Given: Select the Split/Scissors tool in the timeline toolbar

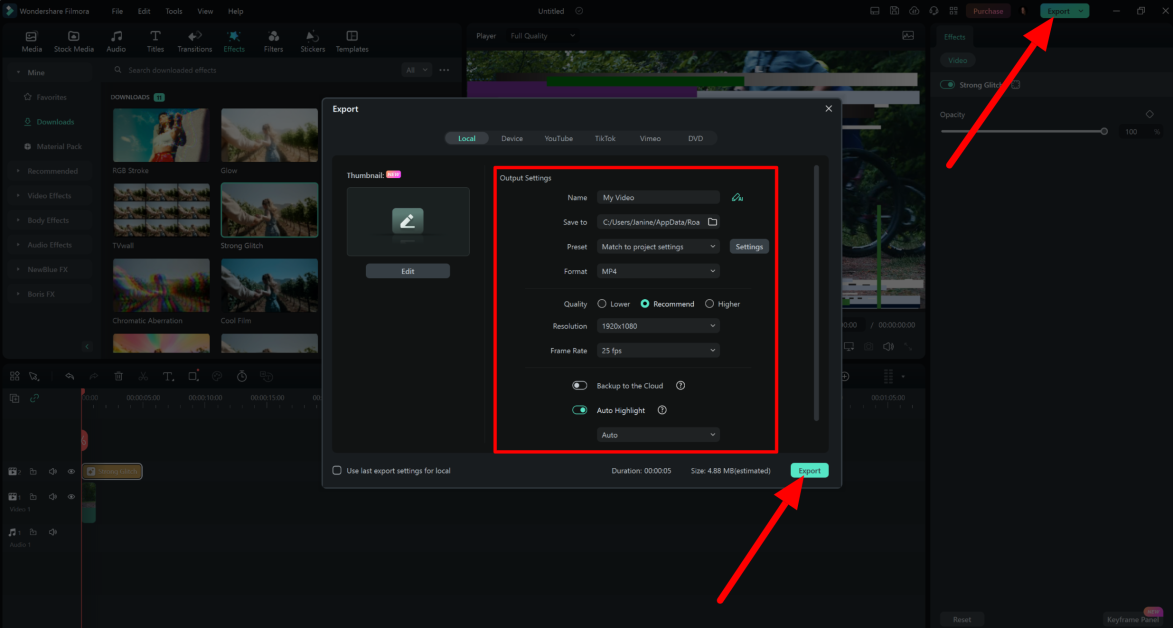Looking at the screenshot, I should click(143, 376).
